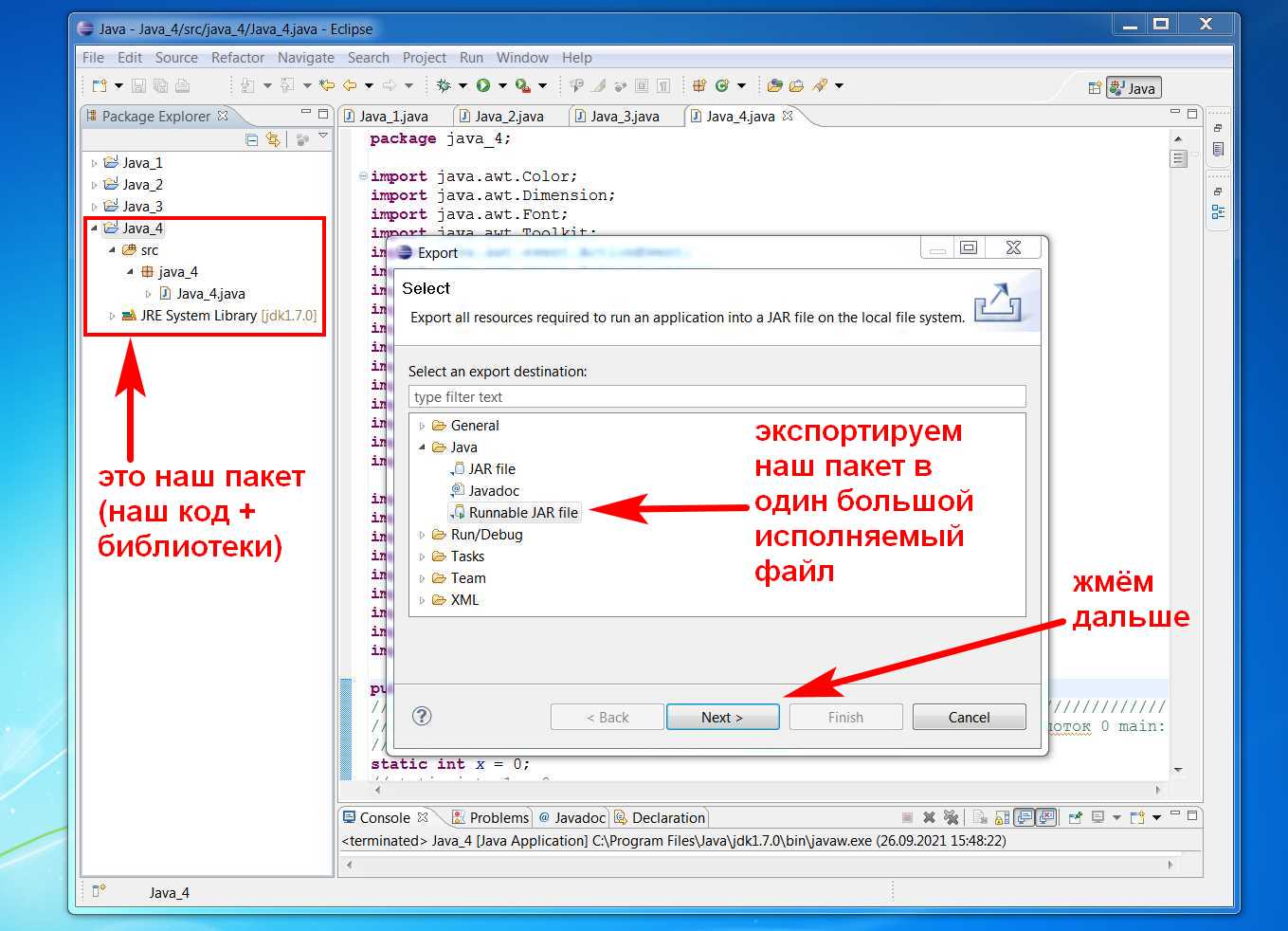The width and height of the screenshot is (1288, 931).
Task: Click the help question mark in Export dialog
Action: 423,716
